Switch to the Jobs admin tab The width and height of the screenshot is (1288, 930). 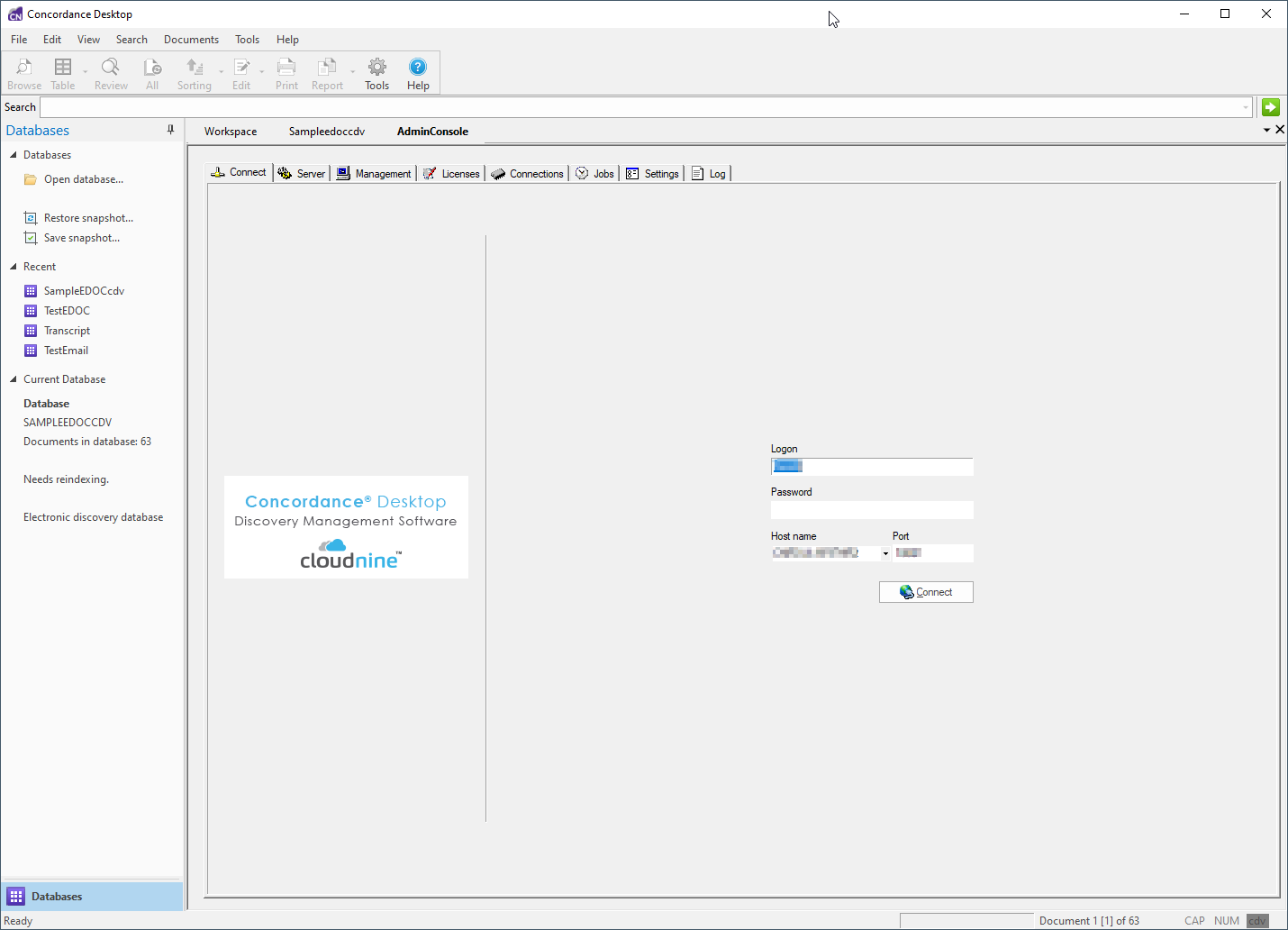[x=594, y=174]
